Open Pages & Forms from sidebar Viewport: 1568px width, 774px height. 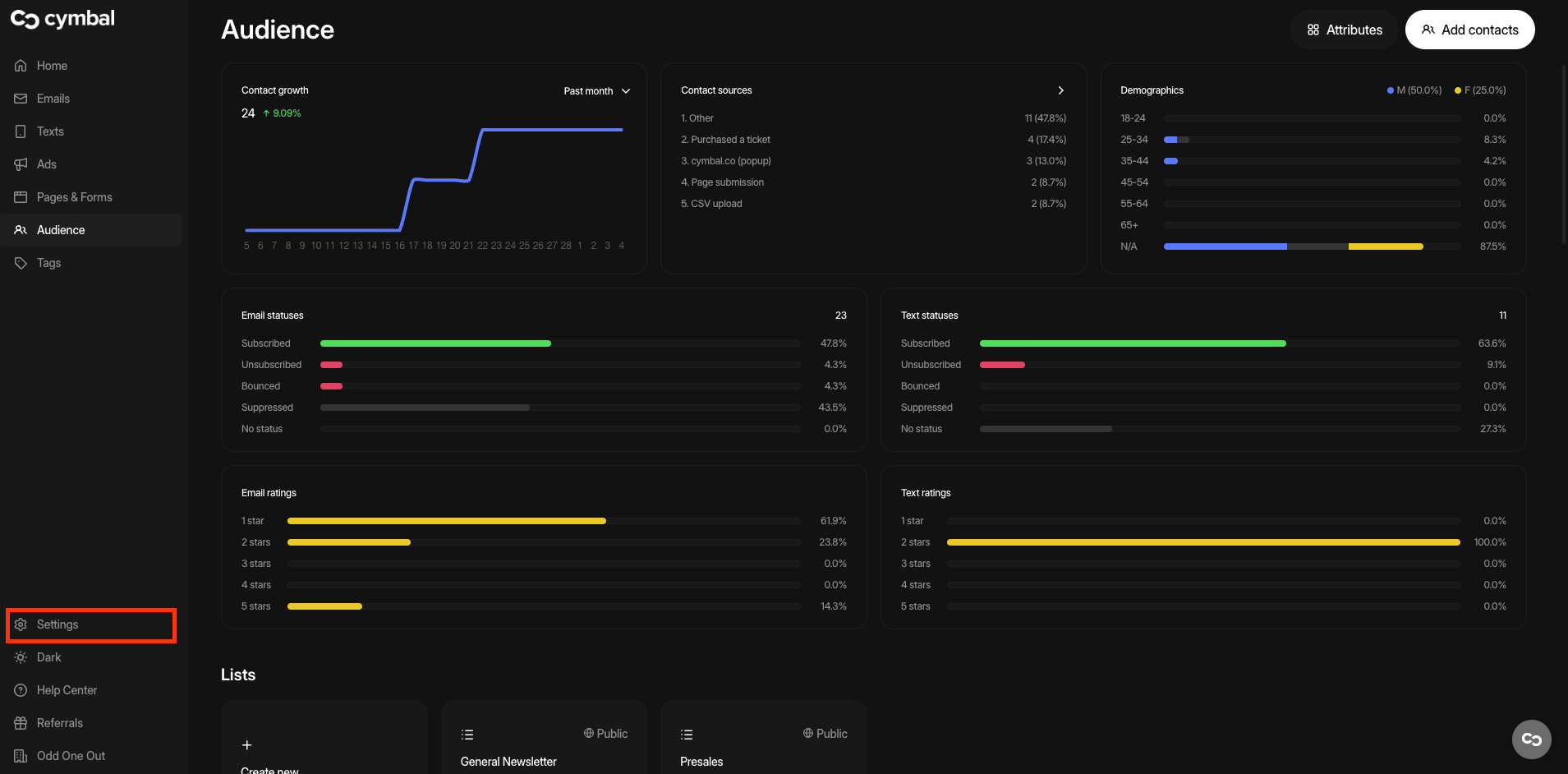coord(74,197)
